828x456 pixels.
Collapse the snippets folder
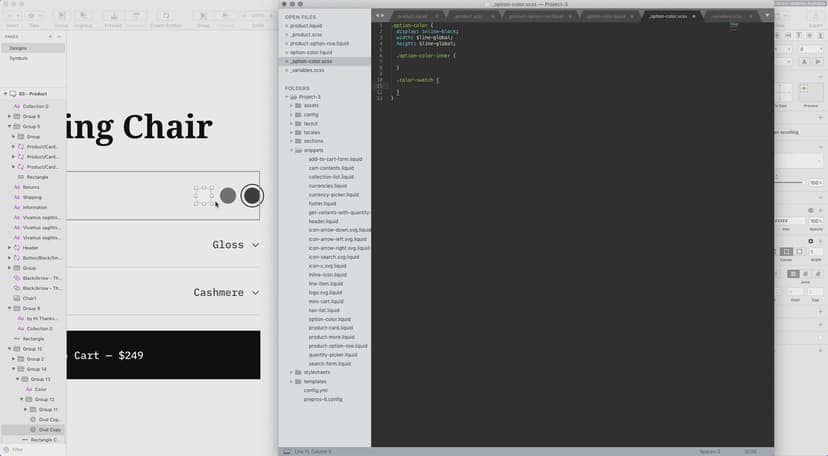coord(292,150)
